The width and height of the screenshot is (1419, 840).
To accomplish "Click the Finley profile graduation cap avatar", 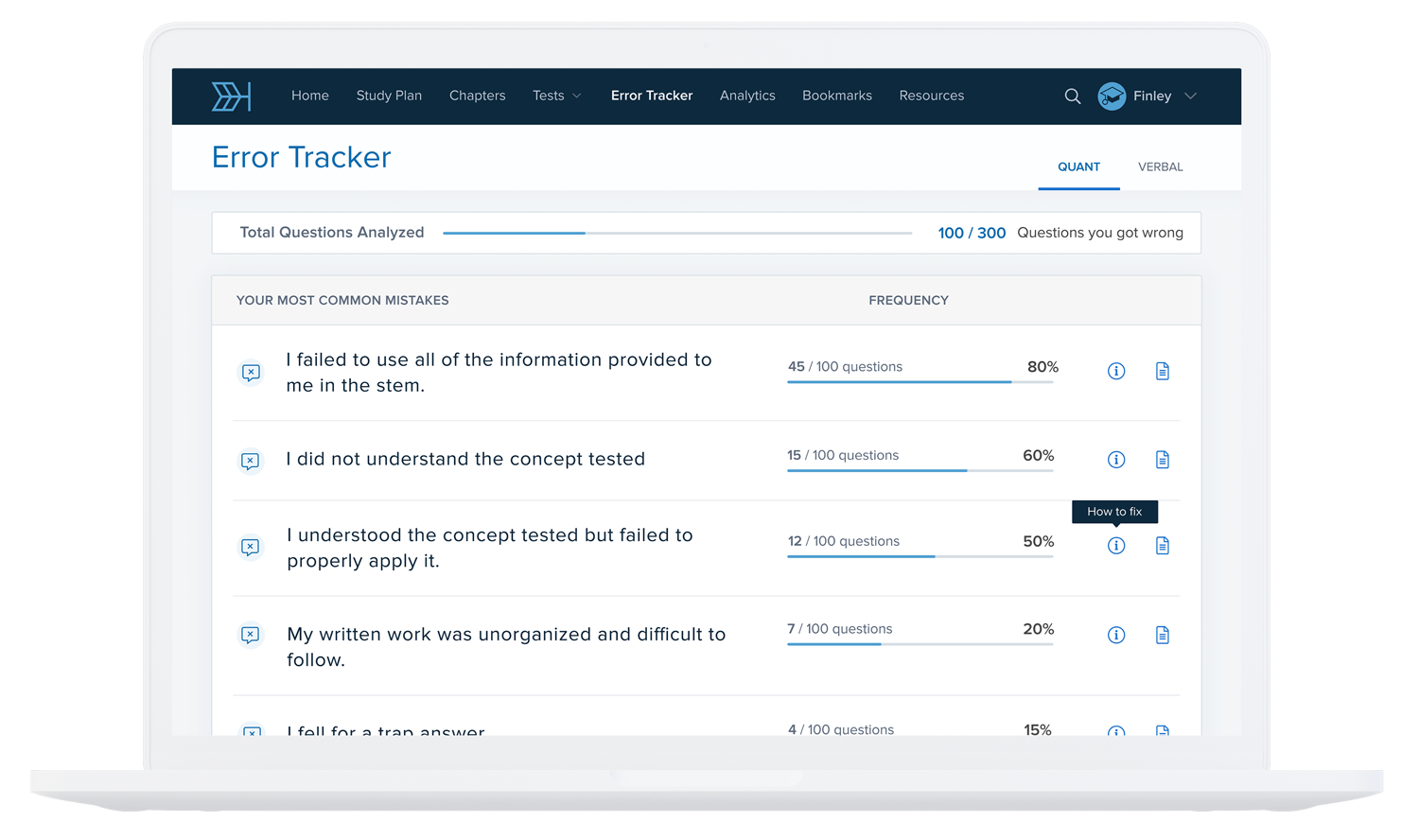I will [x=1112, y=96].
